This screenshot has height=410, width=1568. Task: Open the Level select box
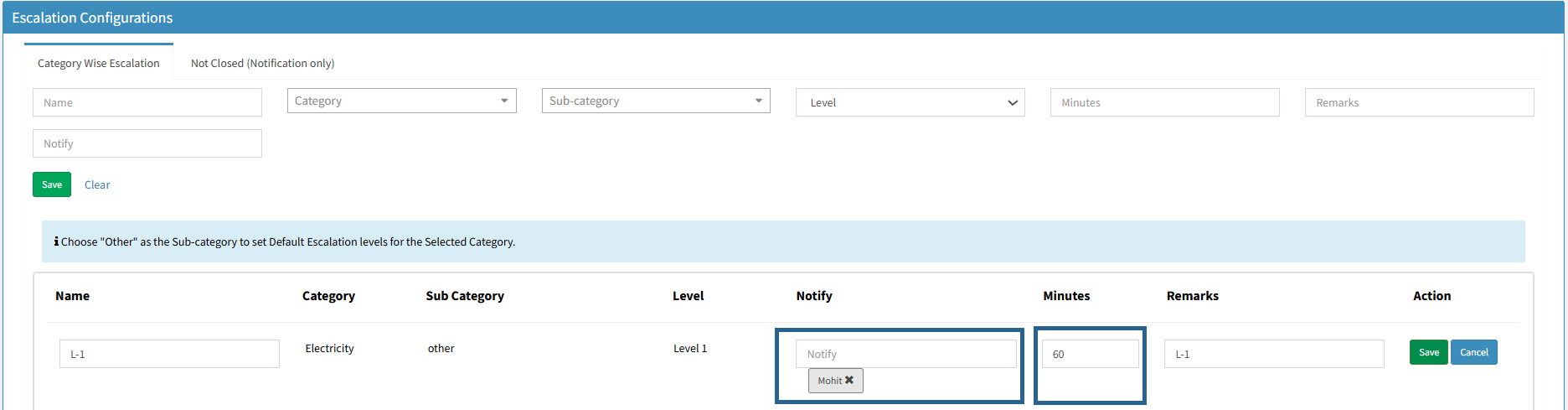click(910, 102)
